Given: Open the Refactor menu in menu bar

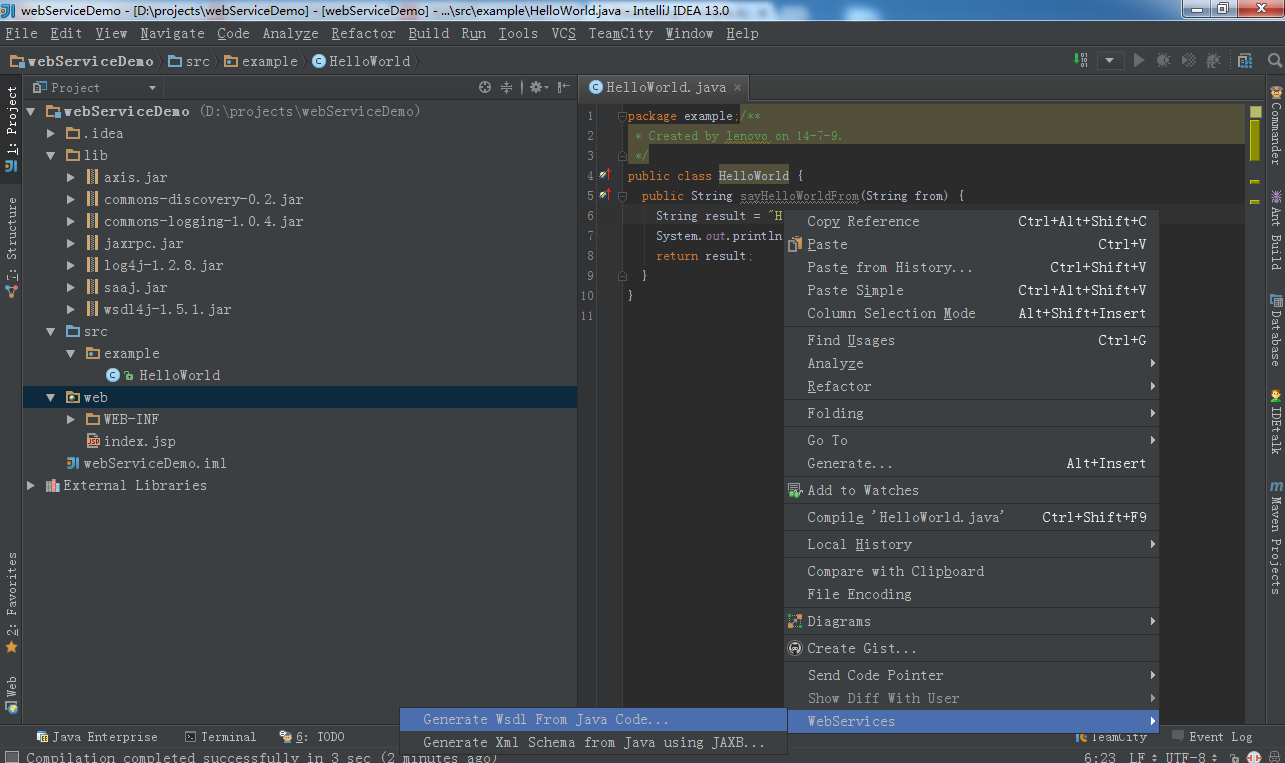Looking at the screenshot, I should point(363,33).
